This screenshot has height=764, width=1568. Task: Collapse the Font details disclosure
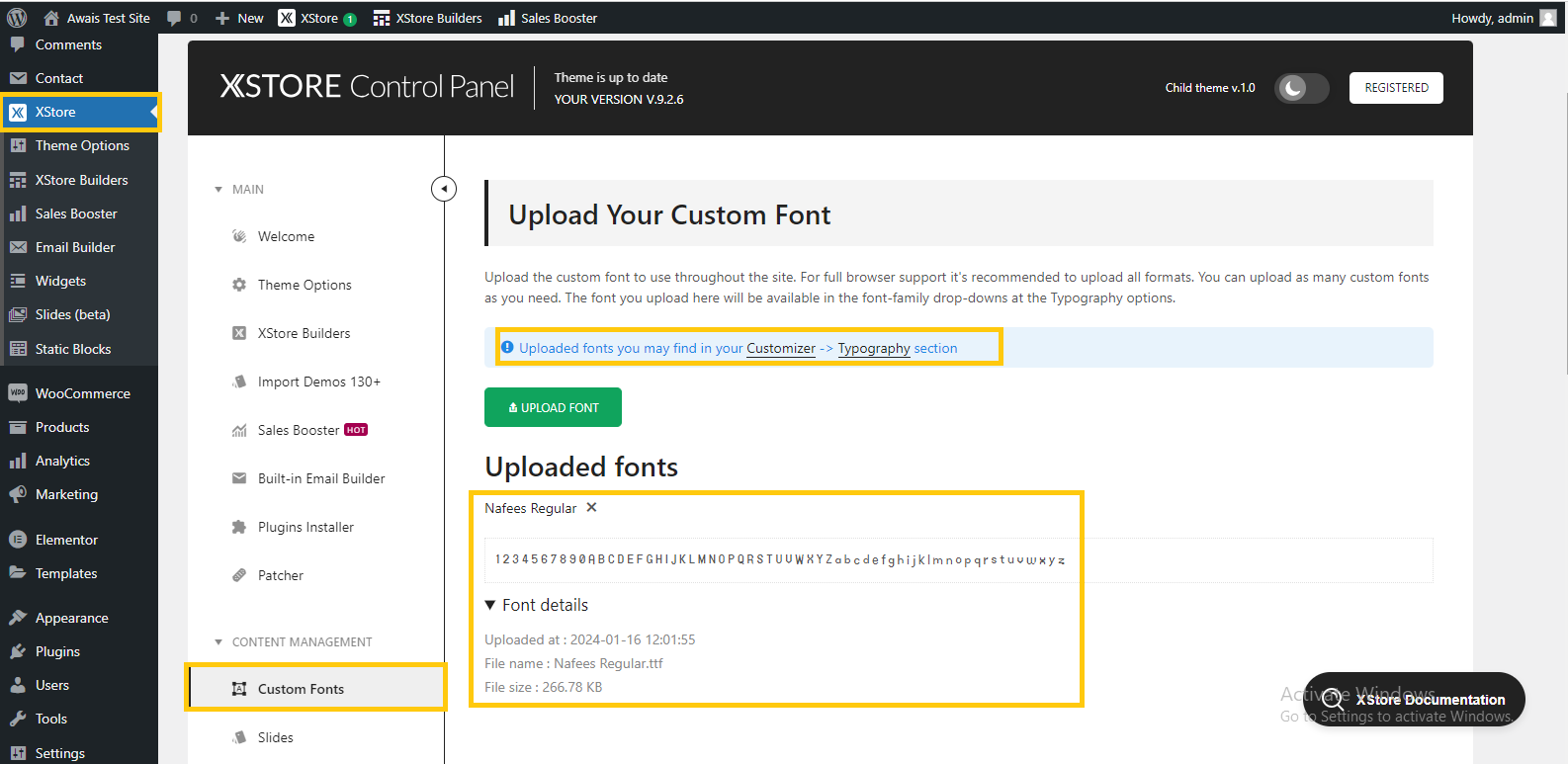click(x=537, y=605)
